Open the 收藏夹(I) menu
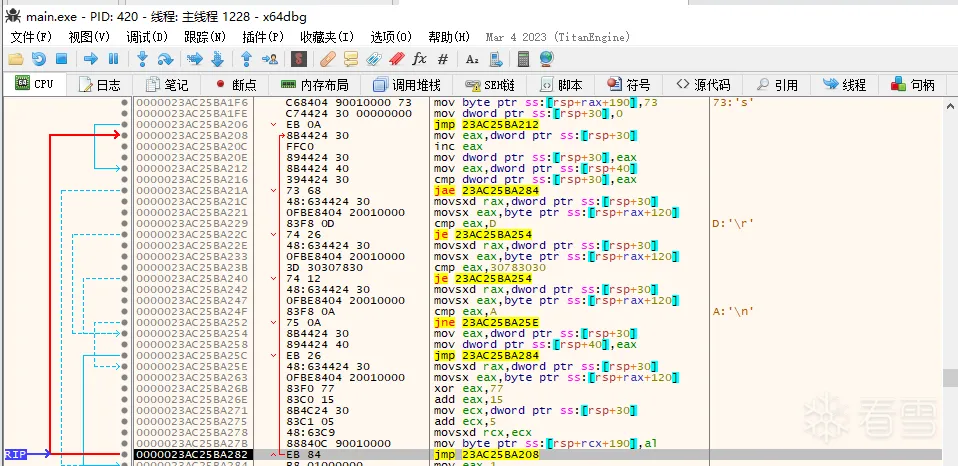This screenshot has width=958, height=466. pyautogui.click(x=327, y=37)
